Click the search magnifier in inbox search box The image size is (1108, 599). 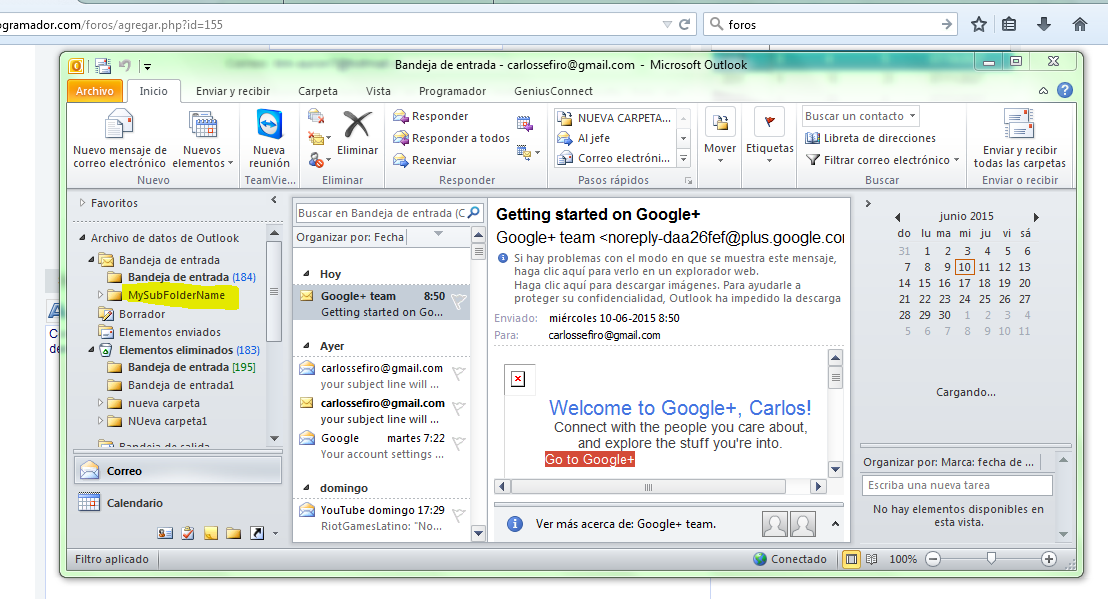click(474, 212)
